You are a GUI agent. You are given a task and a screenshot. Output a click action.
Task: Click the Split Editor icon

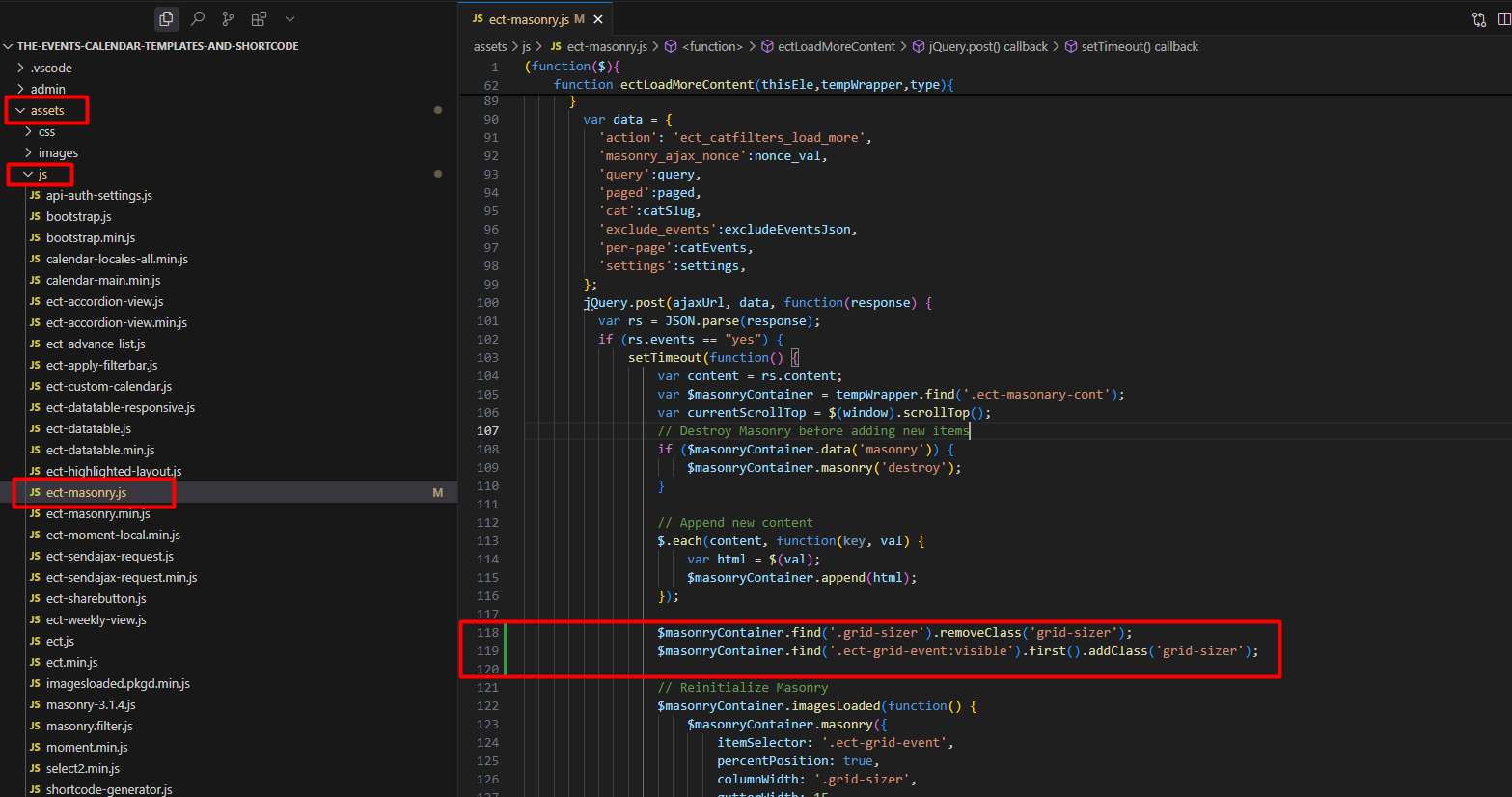pyautogui.click(x=1504, y=19)
